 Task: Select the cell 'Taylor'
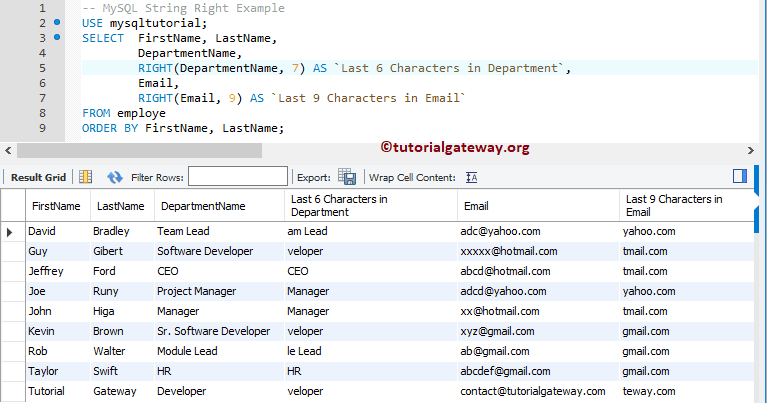(x=58, y=372)
